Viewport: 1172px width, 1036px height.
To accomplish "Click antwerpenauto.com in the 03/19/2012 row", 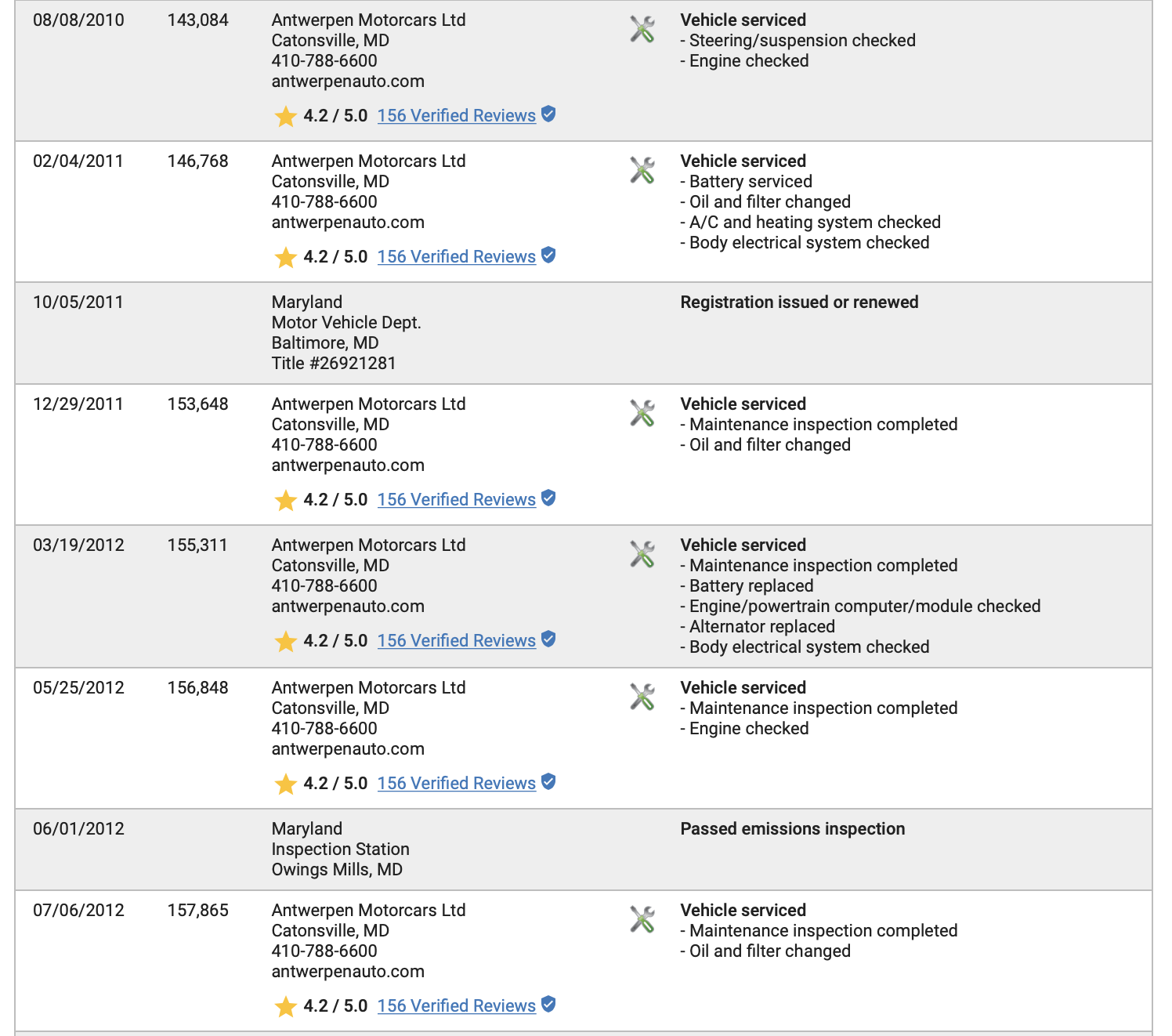I will coord(348,607).
